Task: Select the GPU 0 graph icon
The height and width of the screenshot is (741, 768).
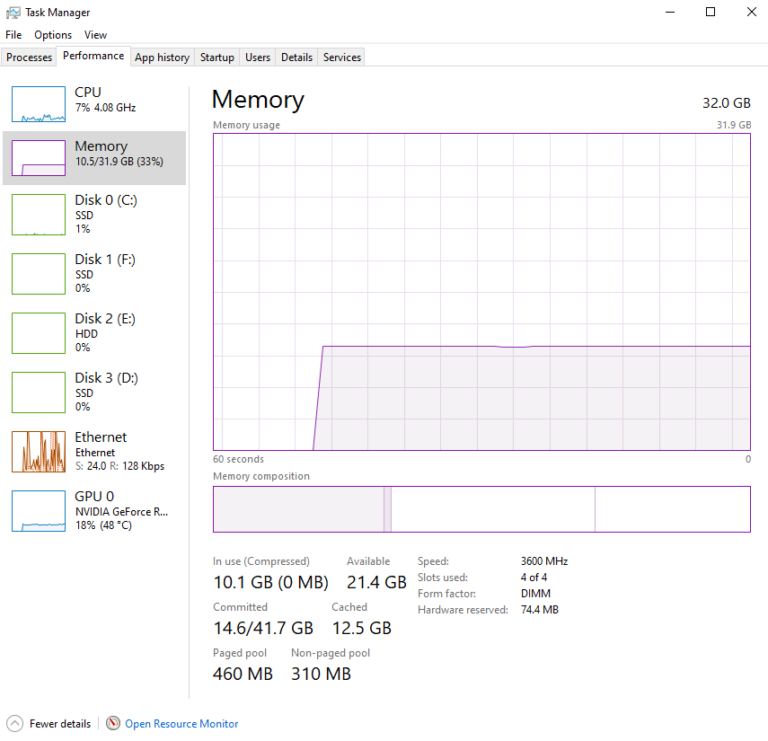Action: point(38,510)
